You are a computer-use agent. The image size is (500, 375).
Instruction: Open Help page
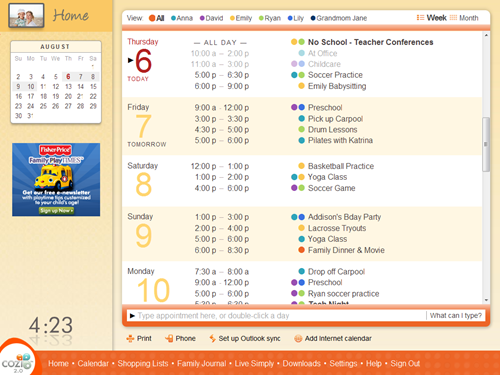(374, 363)
